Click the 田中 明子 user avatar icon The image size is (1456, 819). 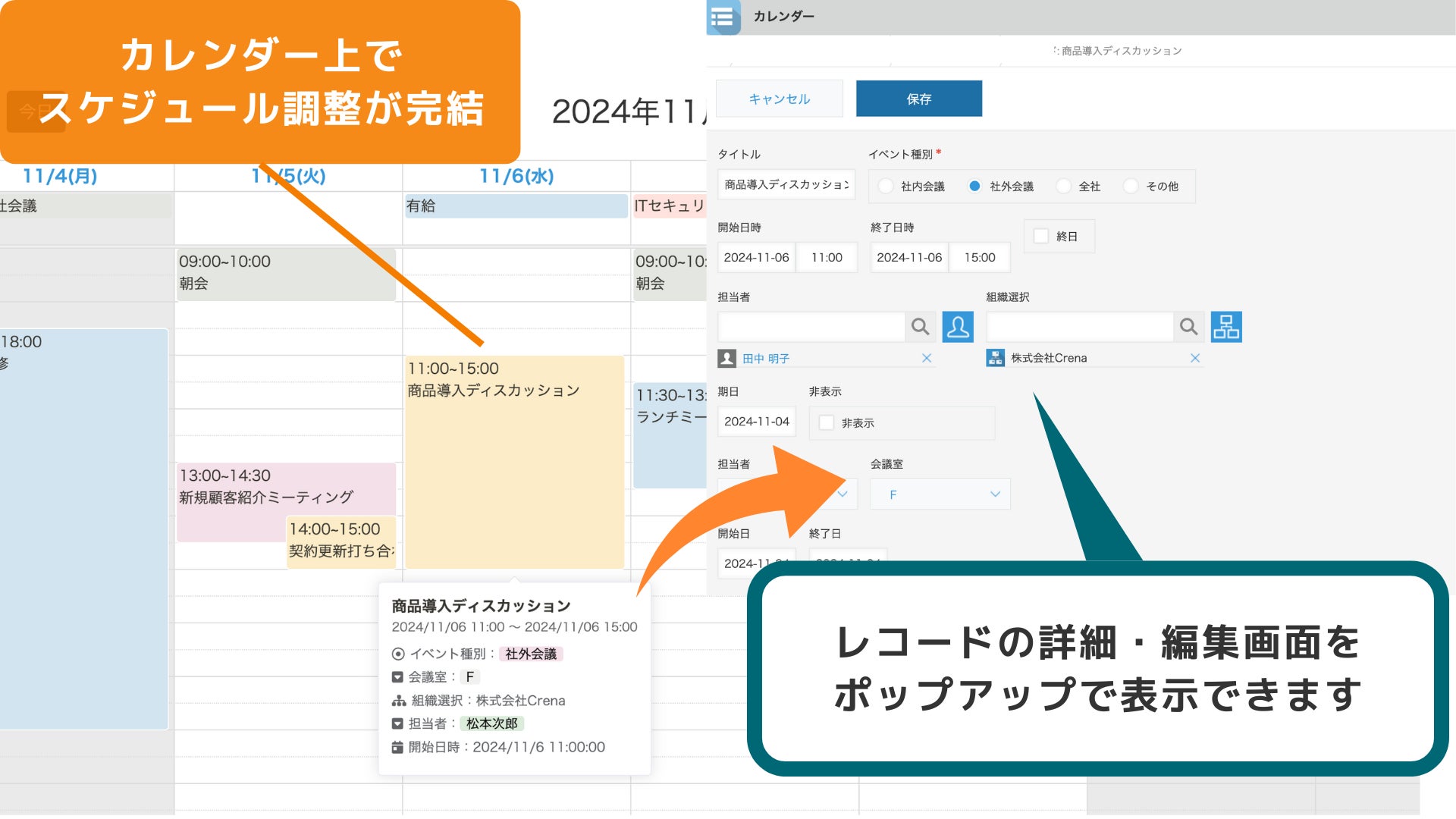[x=726, y=359]
